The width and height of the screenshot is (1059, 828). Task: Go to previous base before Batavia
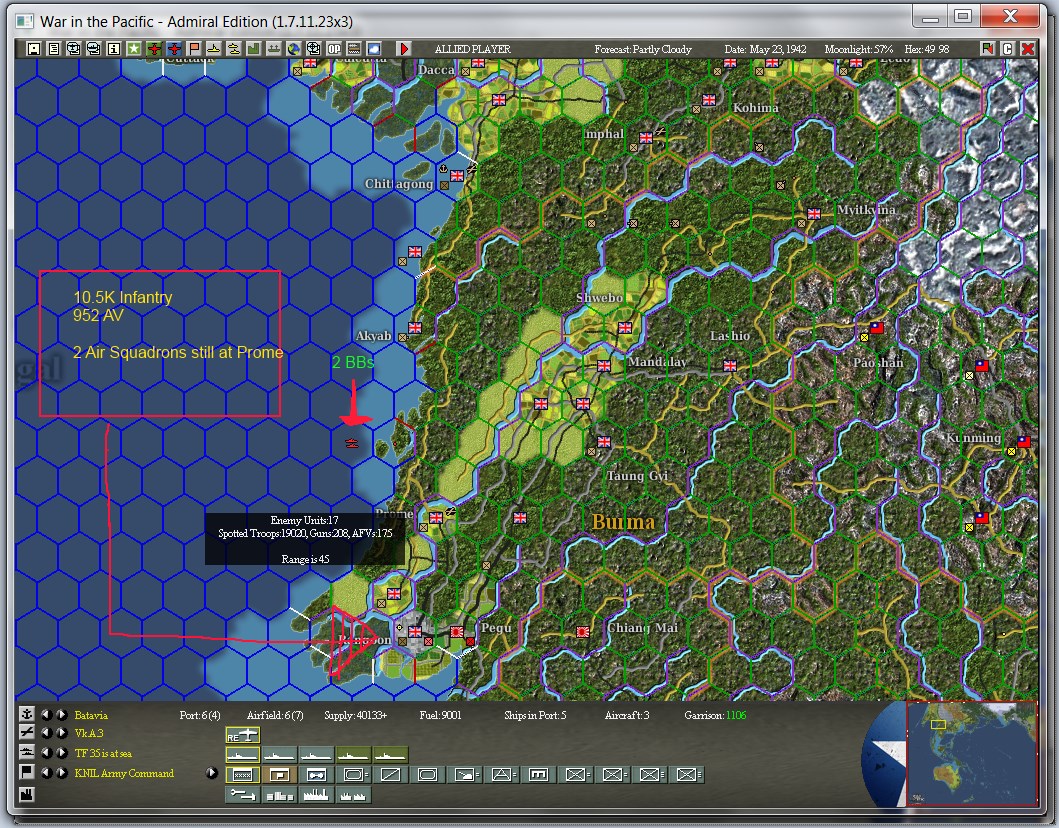[x=46, y=715]
